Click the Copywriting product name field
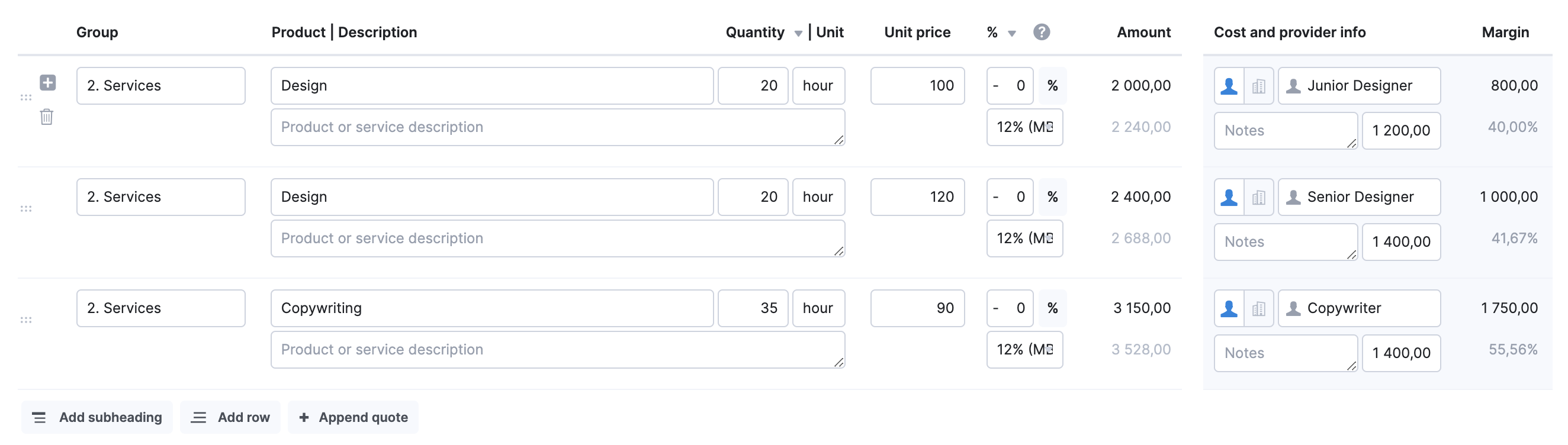 492,308
